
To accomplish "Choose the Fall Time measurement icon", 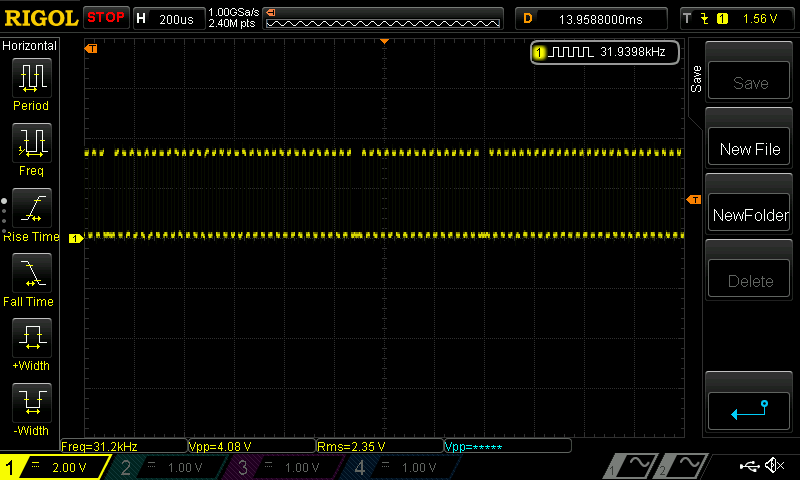I will click(31, 273).
